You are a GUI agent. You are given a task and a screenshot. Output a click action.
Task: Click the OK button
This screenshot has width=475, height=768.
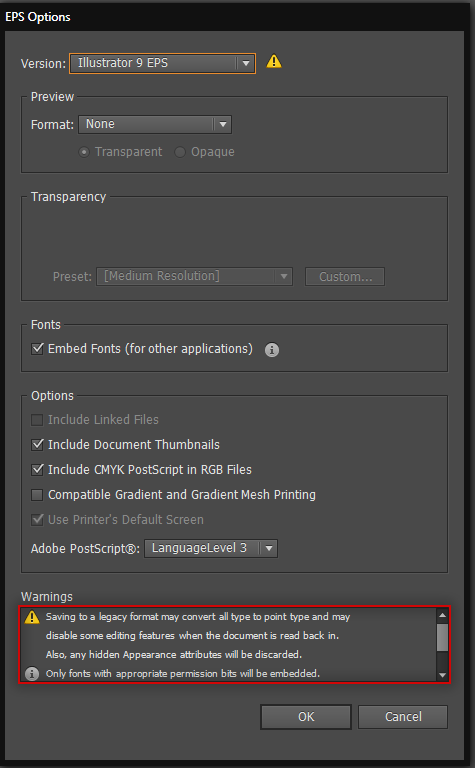coord(306,717)
